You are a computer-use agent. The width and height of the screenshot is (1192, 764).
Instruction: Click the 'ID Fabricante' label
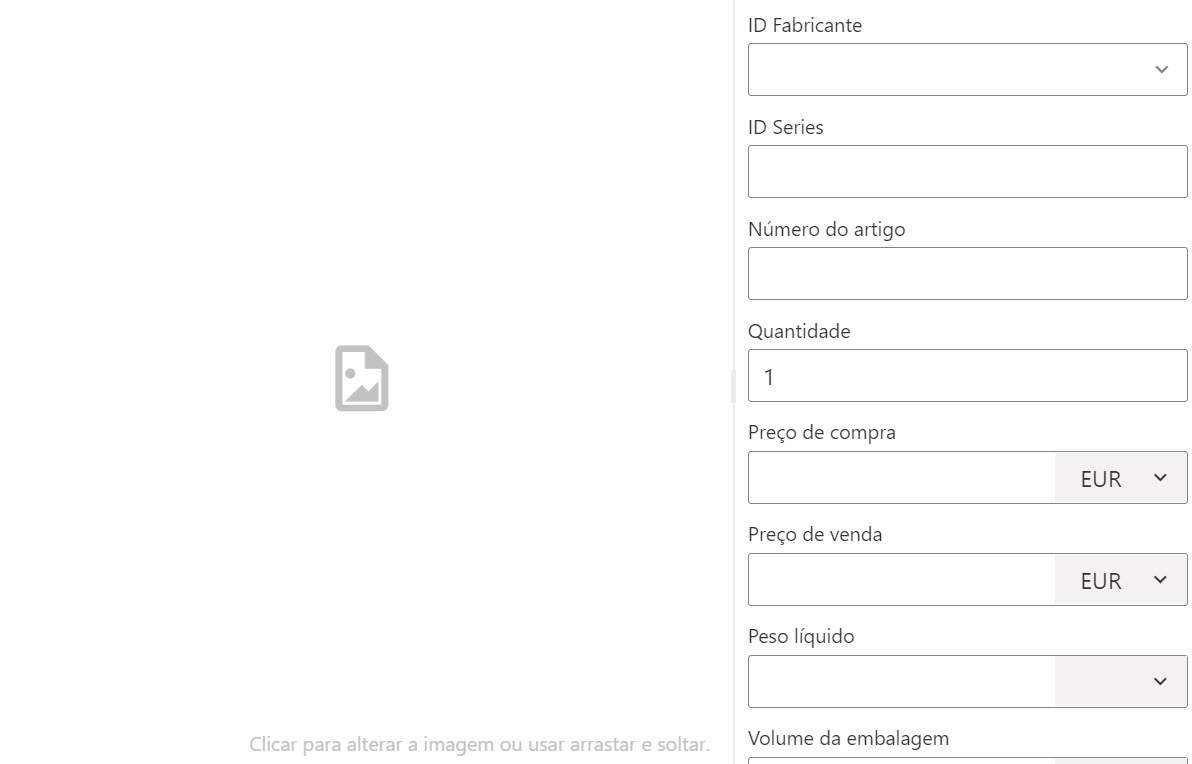pyautogui.click(x=804, y=25)
